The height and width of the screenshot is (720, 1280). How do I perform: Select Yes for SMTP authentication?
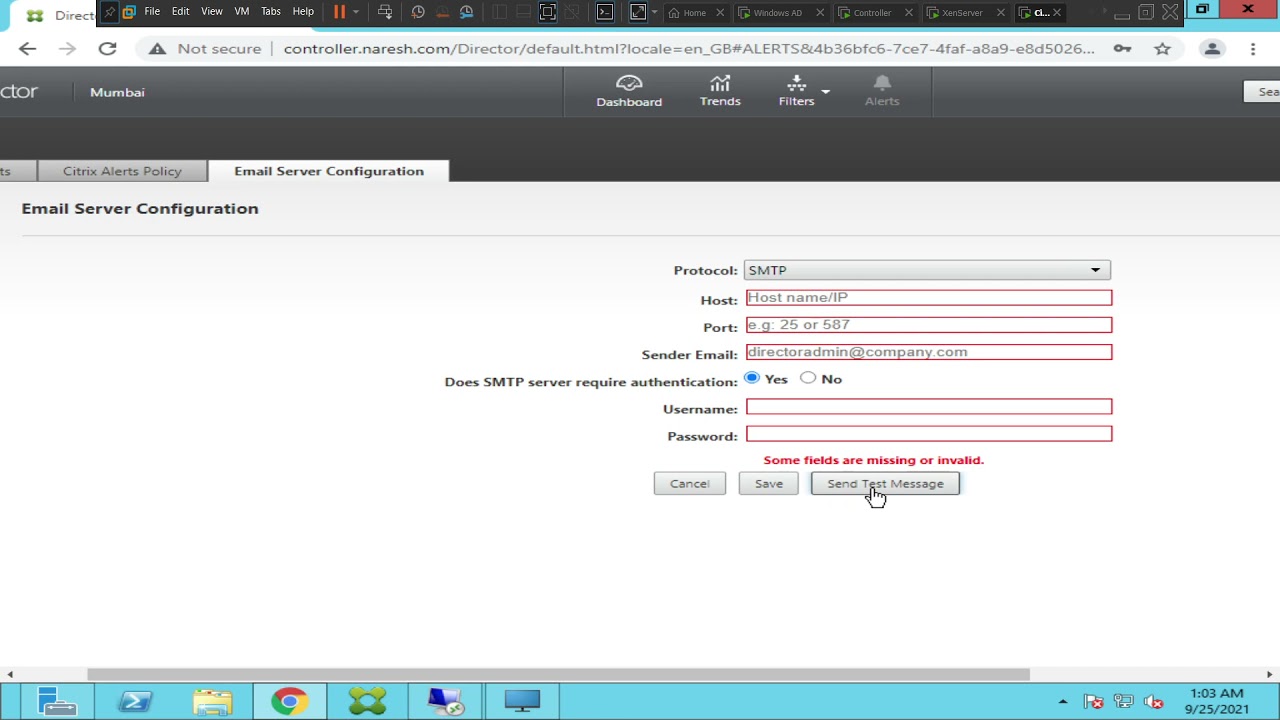tap(752, 378)
